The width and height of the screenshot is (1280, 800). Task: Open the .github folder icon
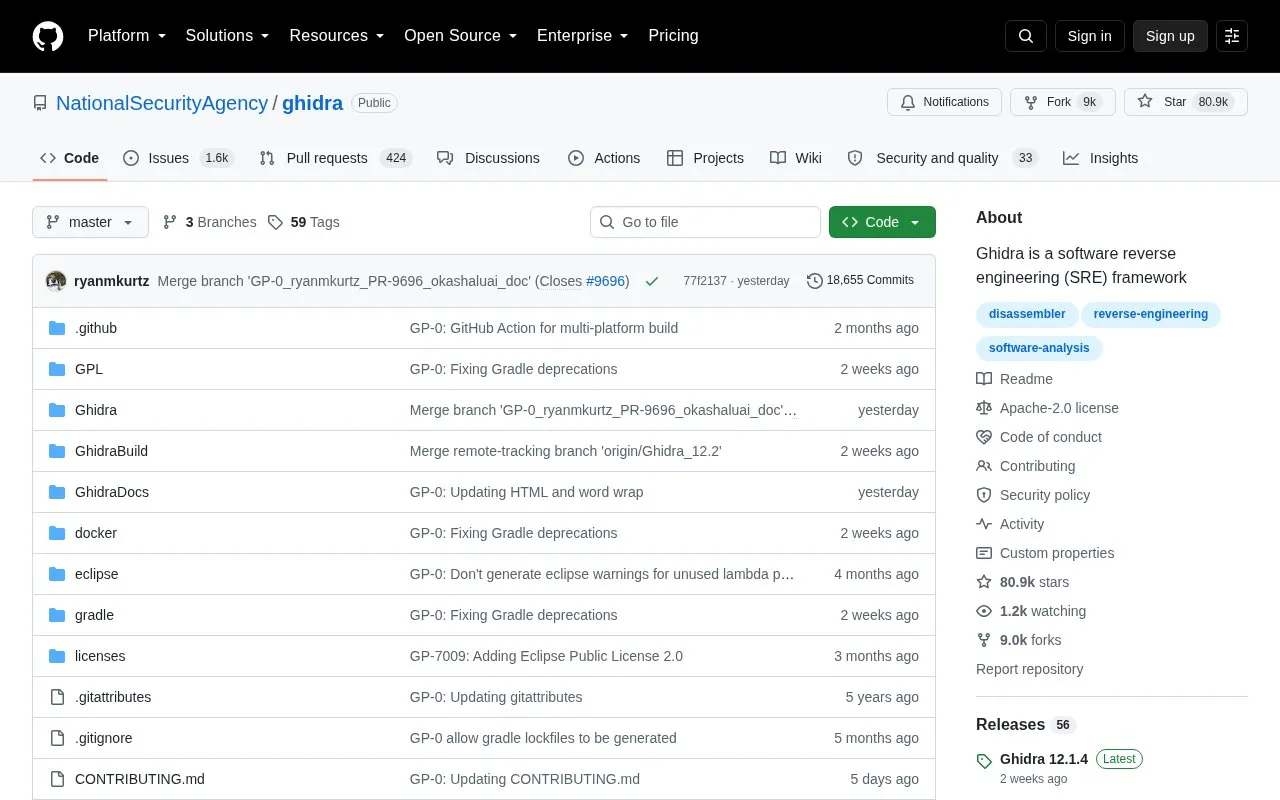coord(57,328)
